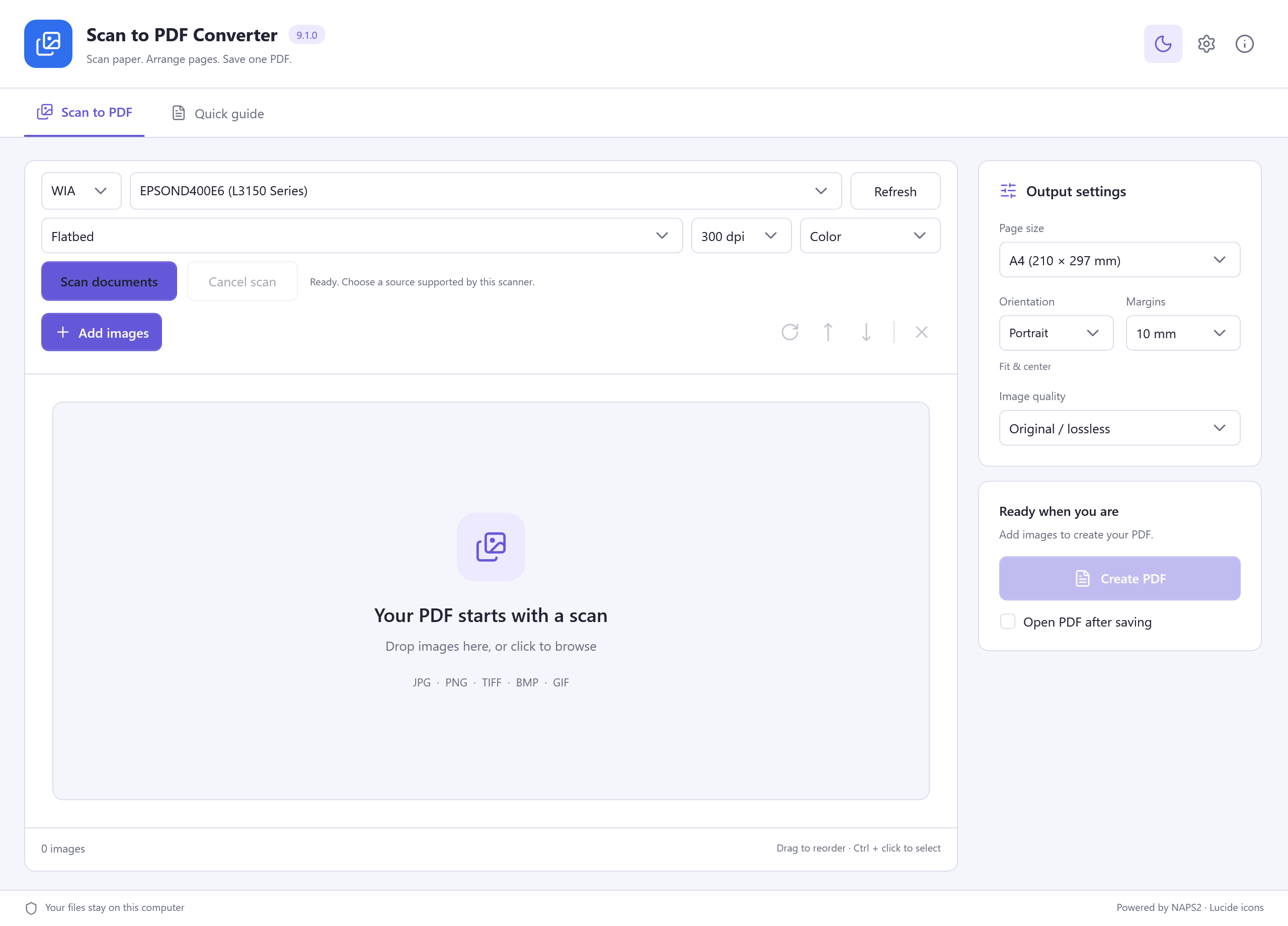This screenshot has height=926, width=1288.
Task: Move selected image up with arrow icon
Action: 828,332
